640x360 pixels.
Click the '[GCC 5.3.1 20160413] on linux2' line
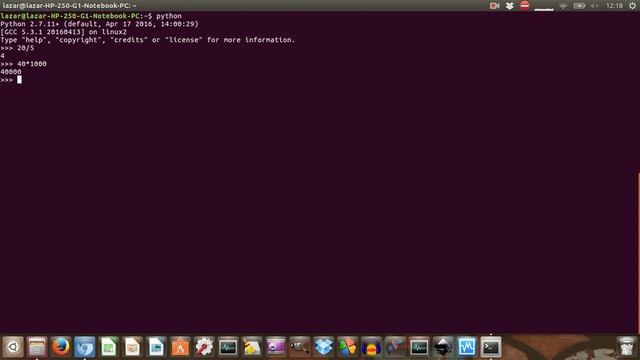[x=64, y=32]
